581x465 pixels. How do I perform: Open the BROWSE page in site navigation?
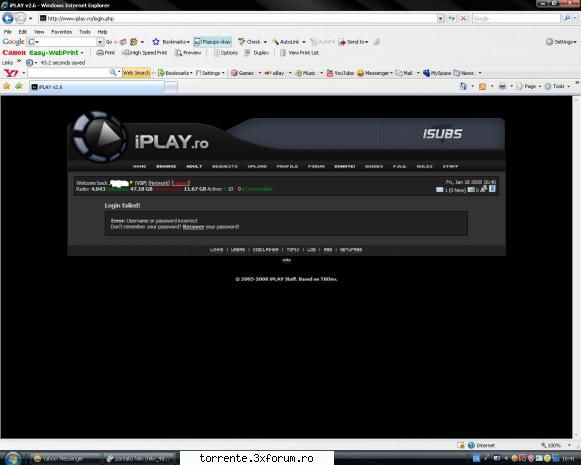click(166, 166)
